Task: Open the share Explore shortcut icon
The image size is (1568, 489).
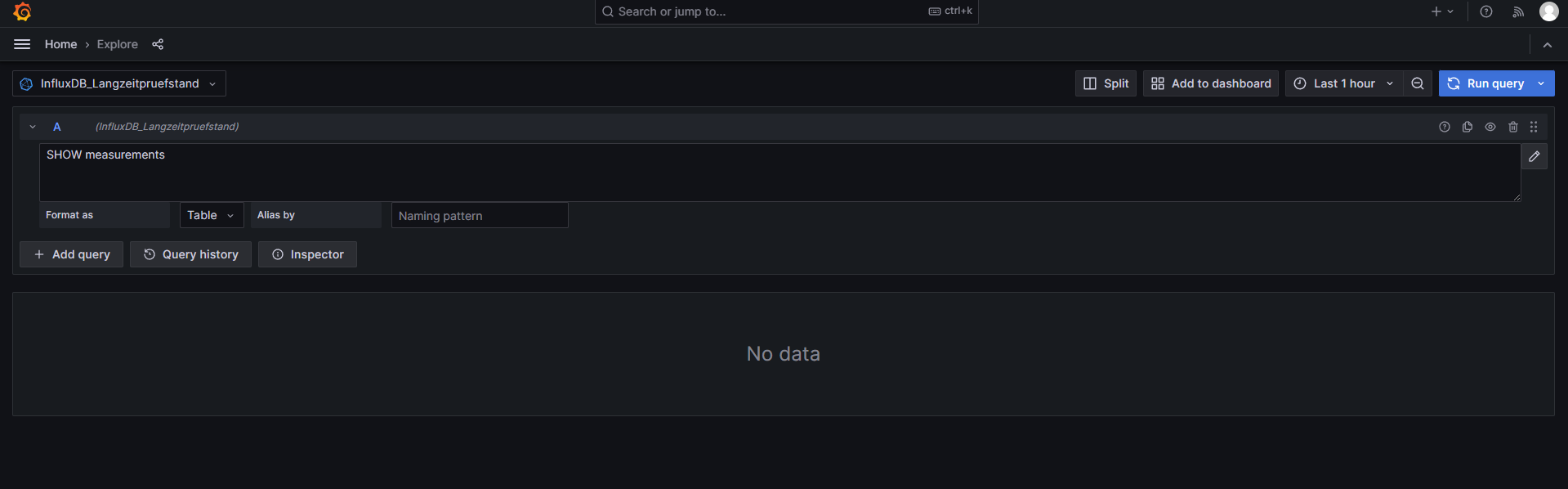Action: (x=158, y=44)
